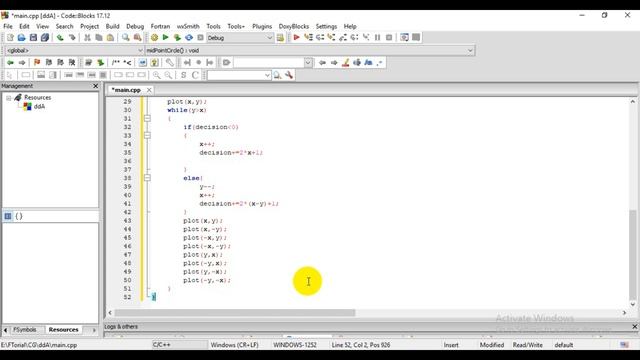The height and width of the screenshot is (360, 640).
Task: Close the *main.cpp editor tab
Action: [149, 90]
